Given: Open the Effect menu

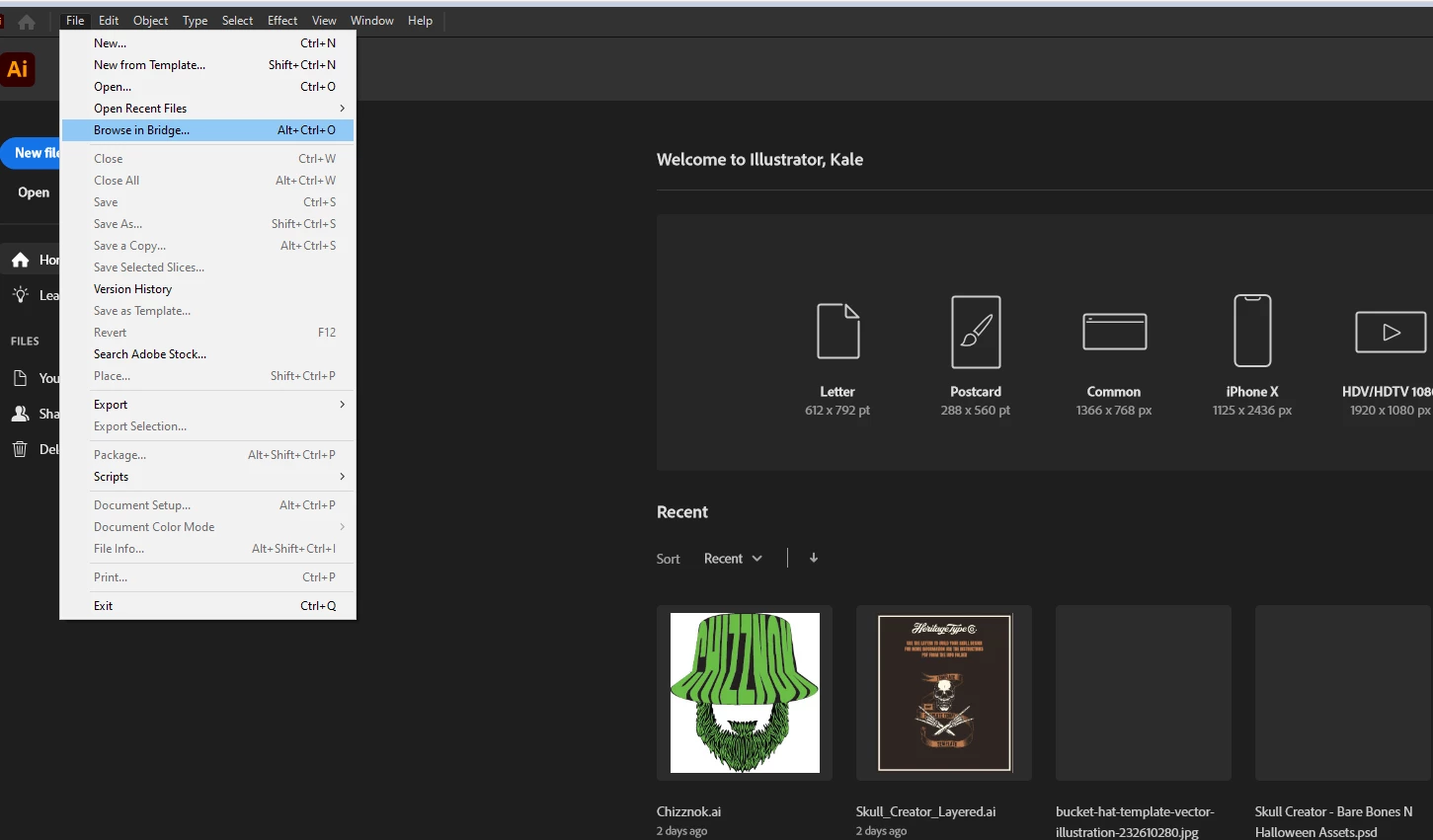Looking at the screenshot, I should point(282,21).
